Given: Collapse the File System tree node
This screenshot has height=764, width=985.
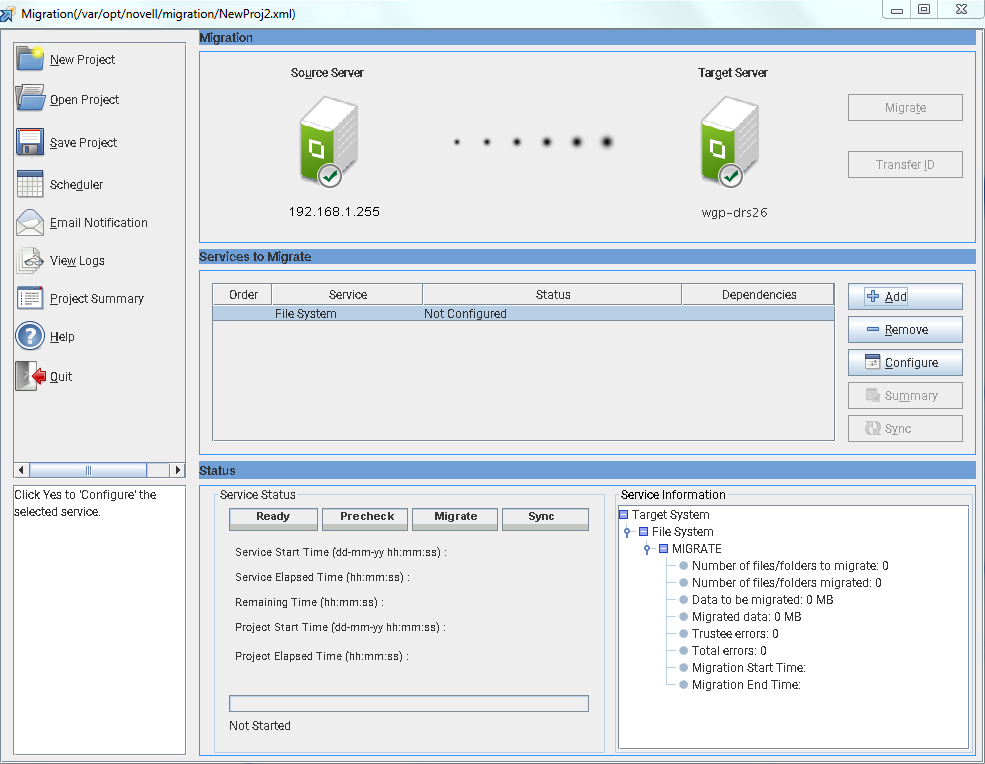Looking at the screenshot, I should [x=627, y=532].
